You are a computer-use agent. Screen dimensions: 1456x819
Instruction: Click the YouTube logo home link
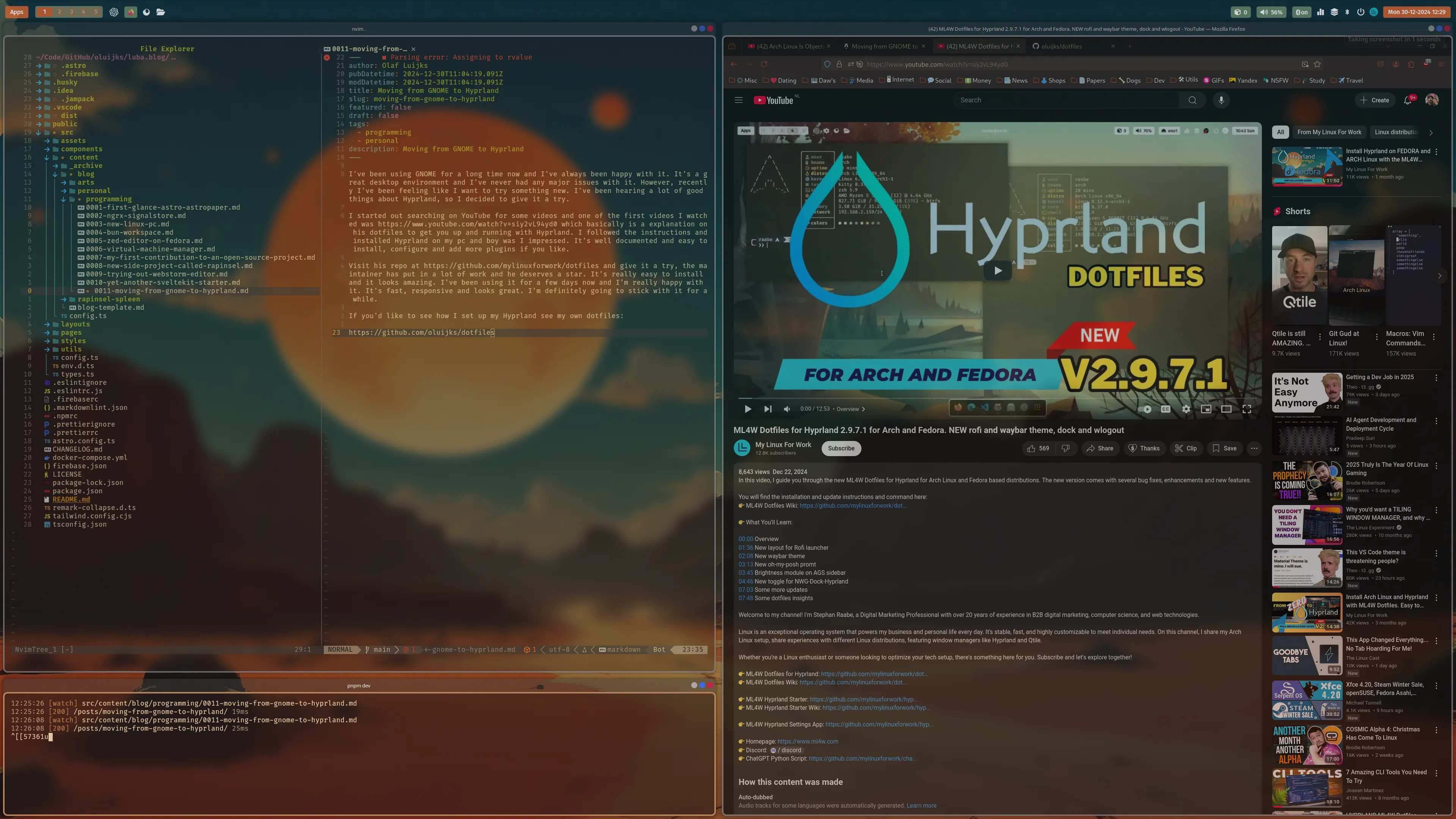click(x=773, y=100)
